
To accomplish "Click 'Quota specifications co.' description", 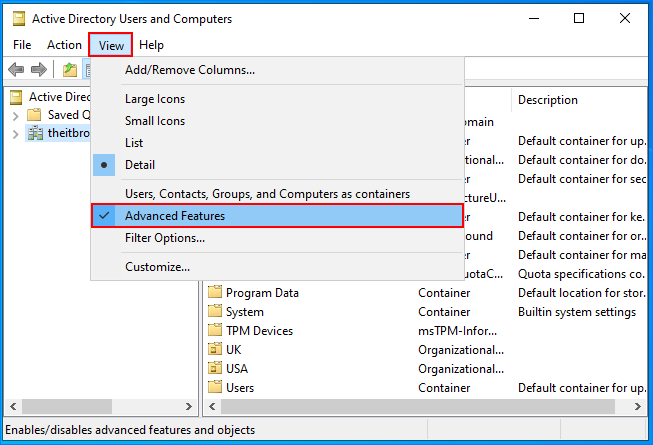I will pyautogui.click(x=581, y=274).
